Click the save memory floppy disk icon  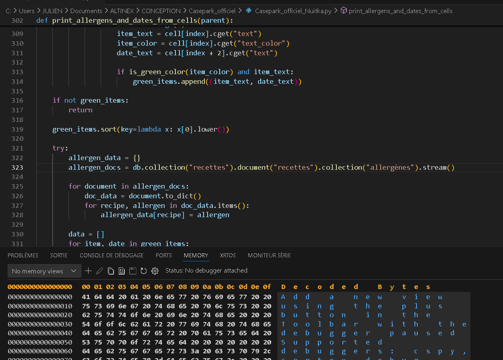pyautogui.click(x=133, y=271)
